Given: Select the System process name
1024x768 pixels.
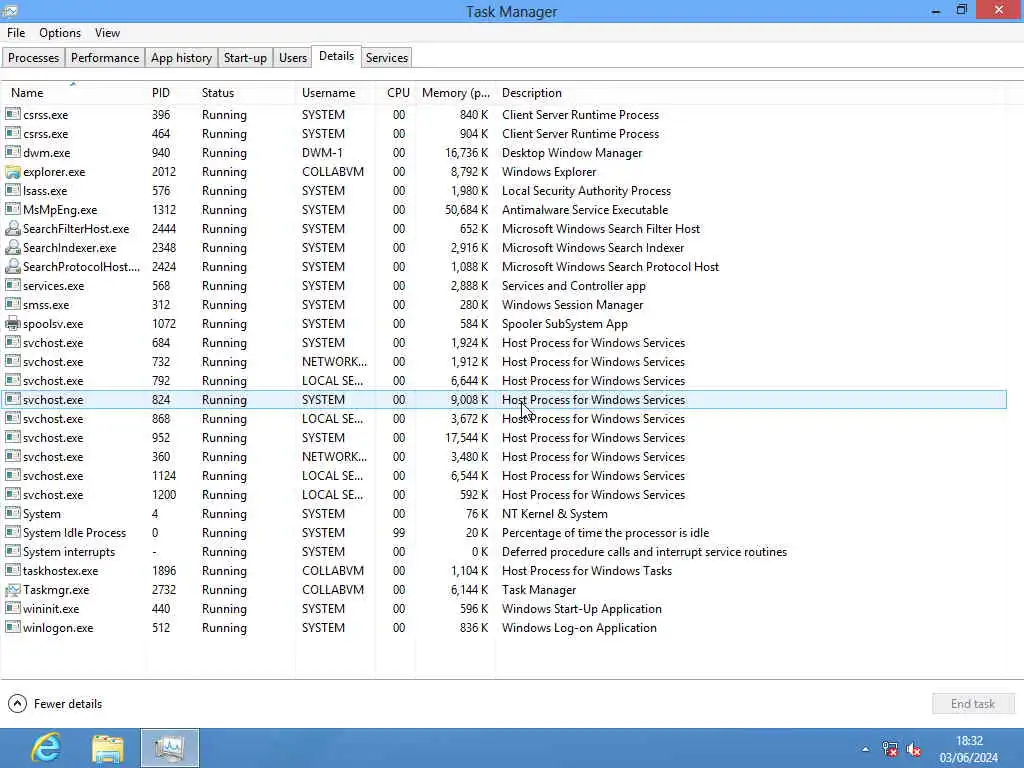Looking at the screenshot, I should tap(42, 514).
